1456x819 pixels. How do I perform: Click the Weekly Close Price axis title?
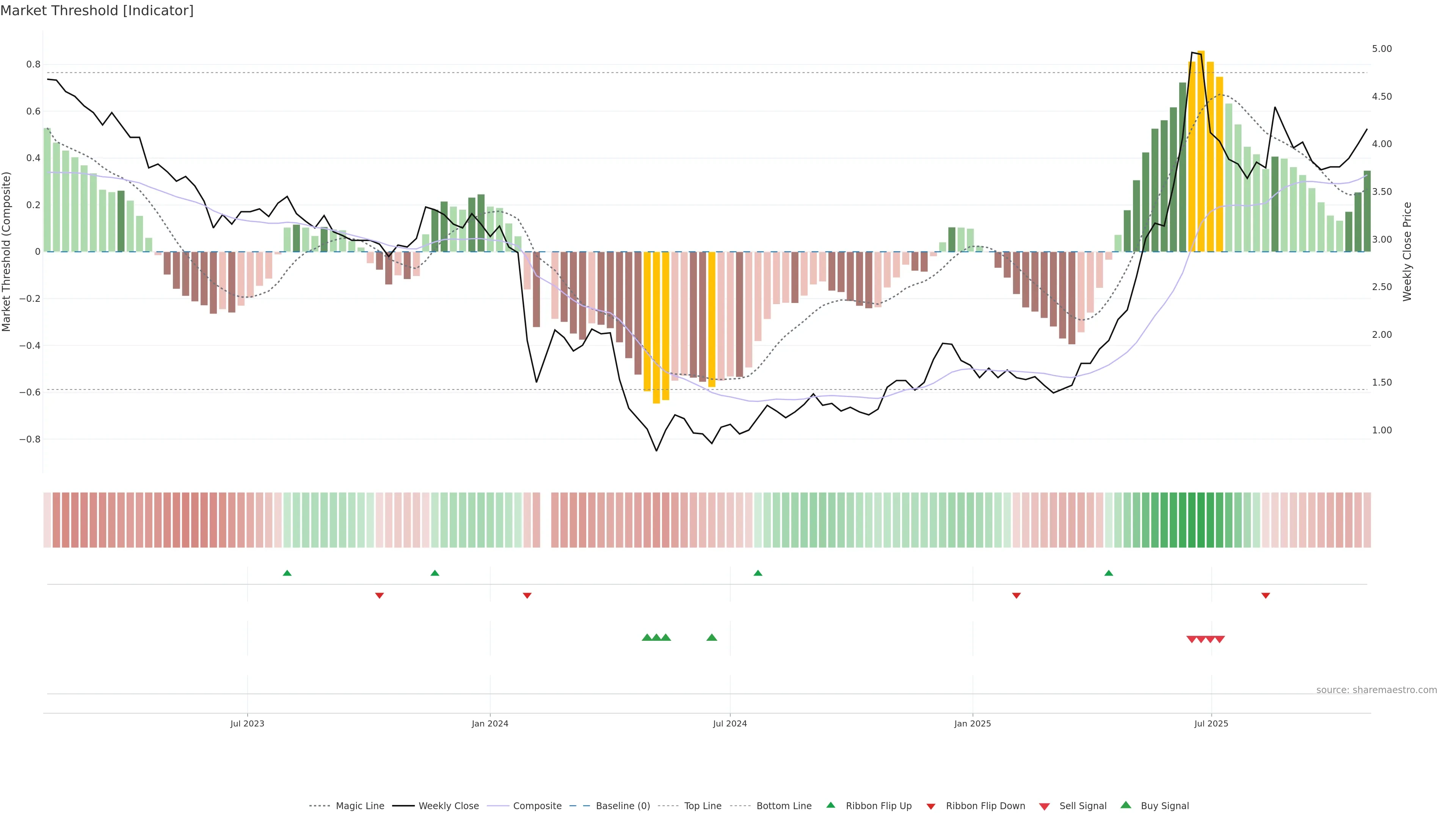pos(1407,251)
